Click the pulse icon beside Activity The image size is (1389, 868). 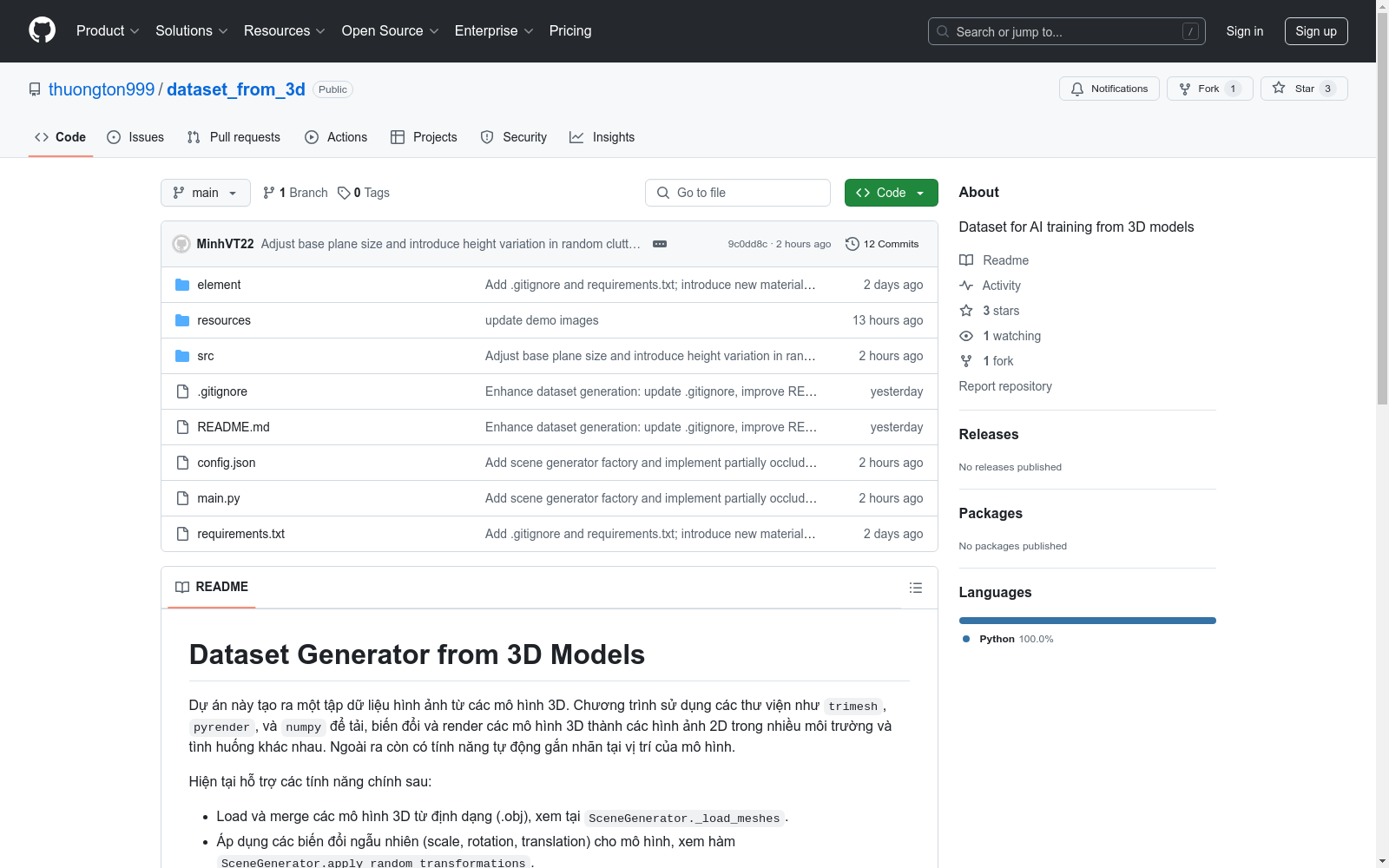click(x=966, y=286)
